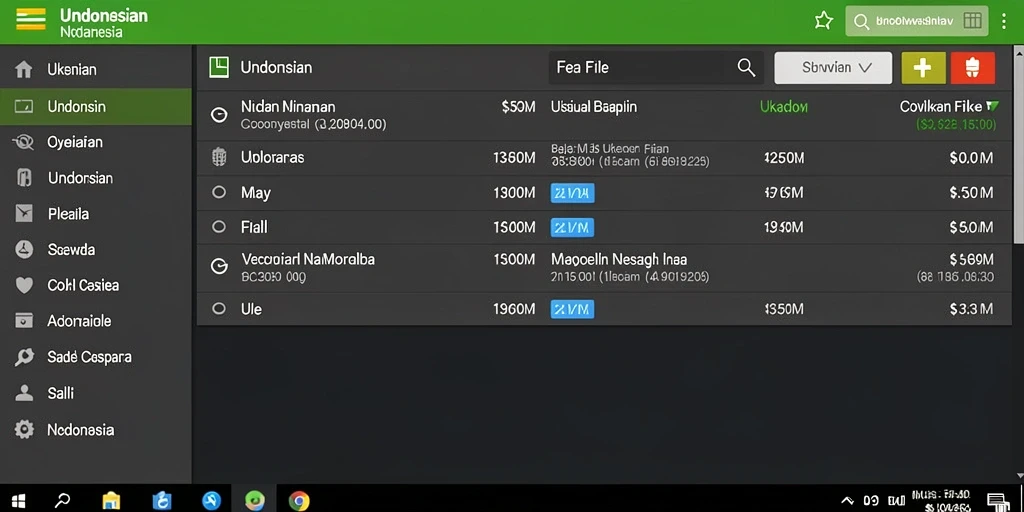Click the magnifier icon in Fea File search
The height and width of the screenshot is (512, 1024).
point(746,67)
